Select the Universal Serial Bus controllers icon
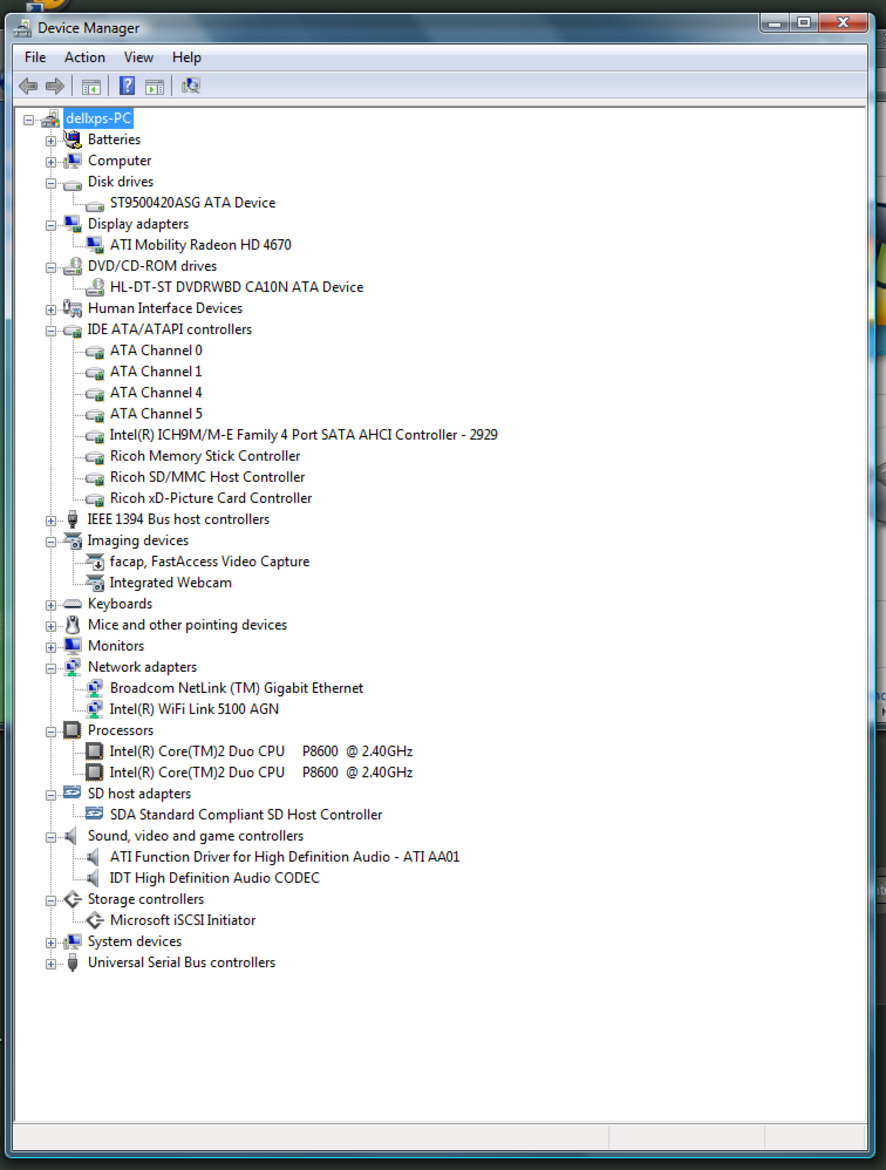 point(72,963)
